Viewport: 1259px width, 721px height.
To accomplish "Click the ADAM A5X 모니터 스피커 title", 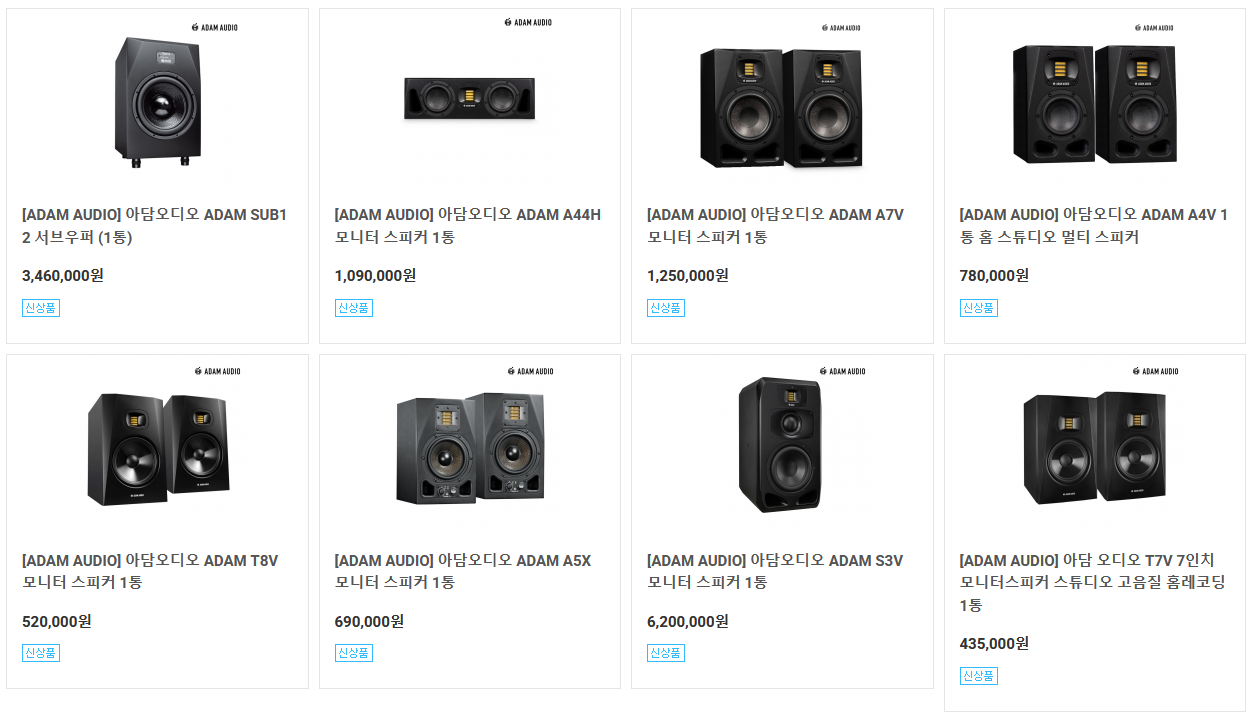I will pos(462,571).
